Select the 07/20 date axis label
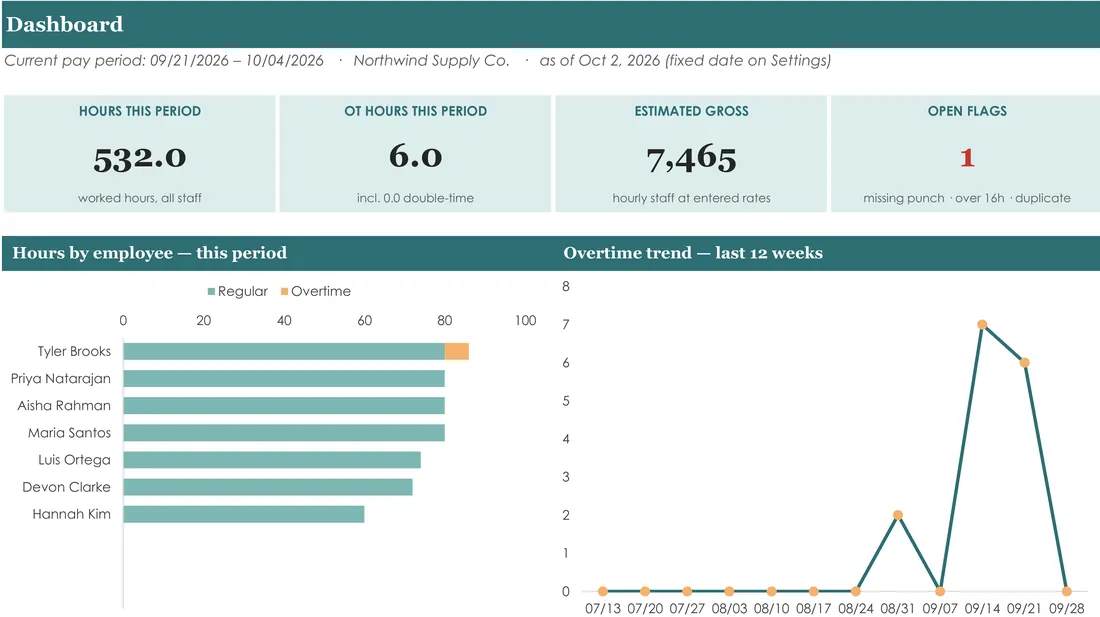Image resolution: width=1100 pixels, height=617 pixels. click(x=645, y=609)
